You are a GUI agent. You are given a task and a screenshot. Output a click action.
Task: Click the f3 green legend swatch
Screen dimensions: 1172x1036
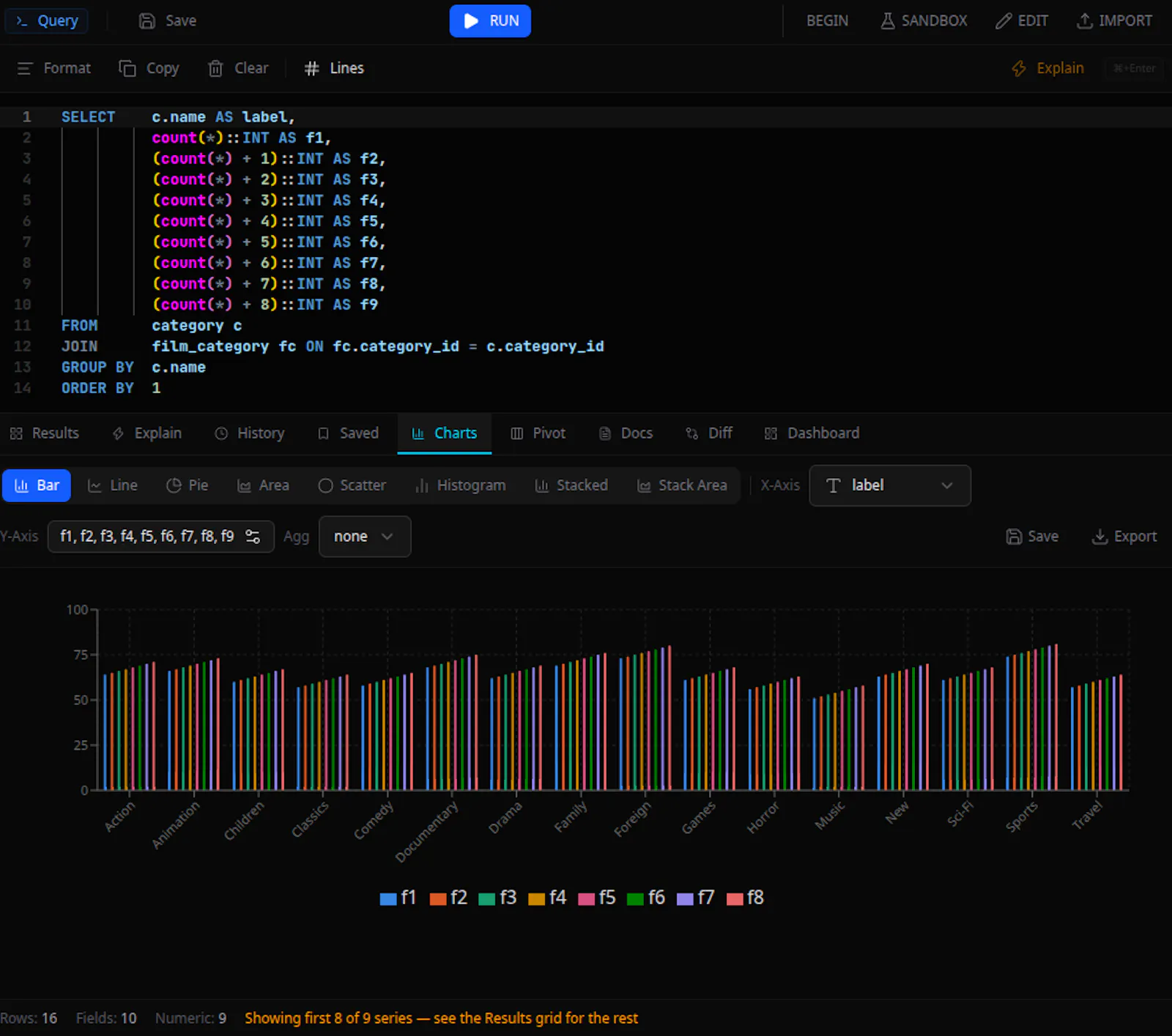coord(487,899)
